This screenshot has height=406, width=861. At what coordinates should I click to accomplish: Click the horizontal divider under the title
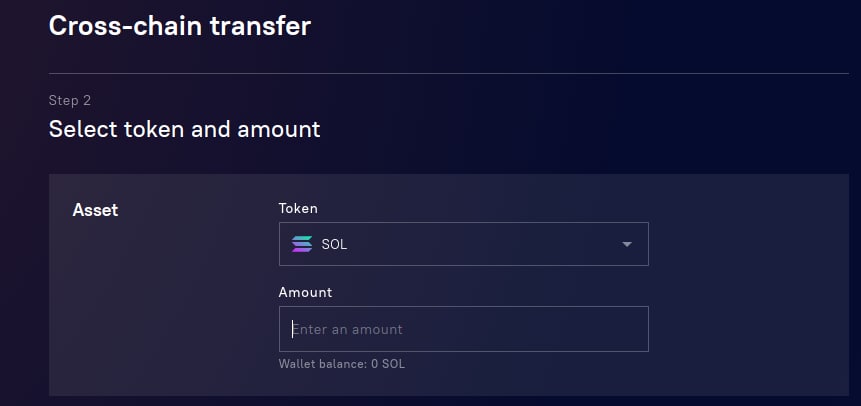[448, 73]
